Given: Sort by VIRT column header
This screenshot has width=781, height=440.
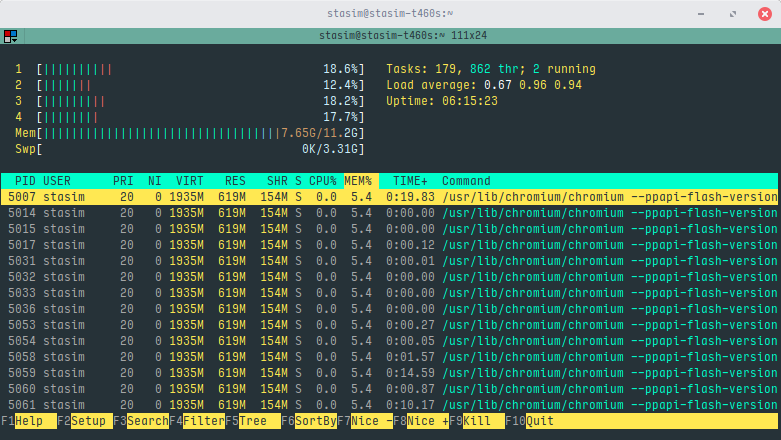Looking at the screenshot, I should tap(190, 181).
